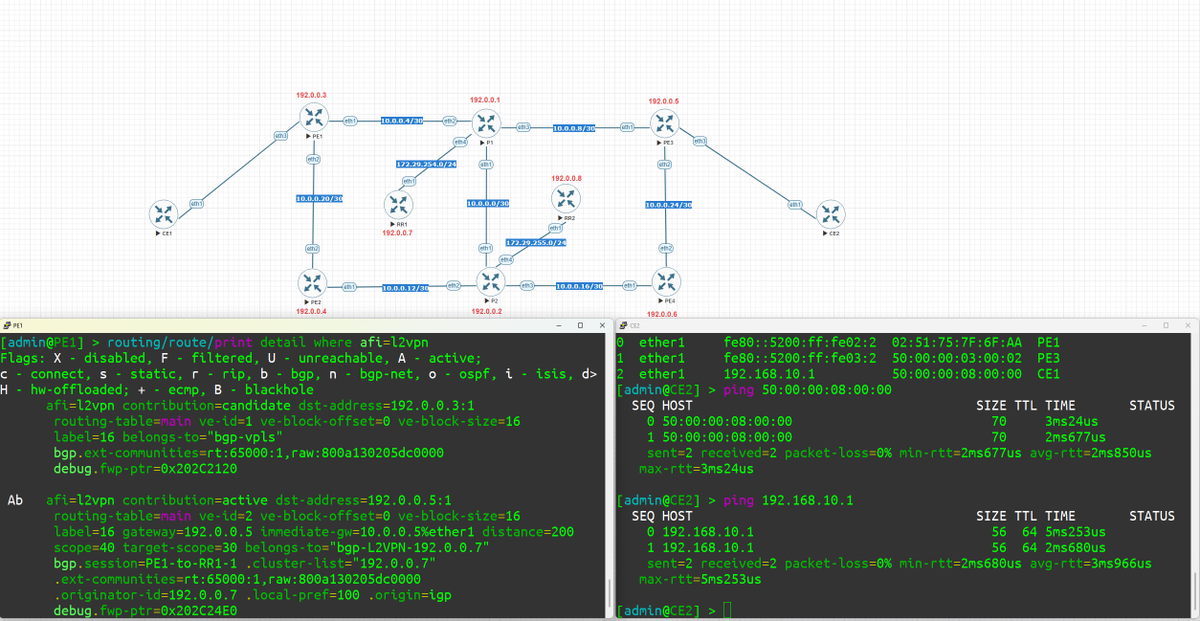Click the eth3 label beside P1
Image resolution: width=1200 pixels, height=621 pixels.
coord(522,129)
